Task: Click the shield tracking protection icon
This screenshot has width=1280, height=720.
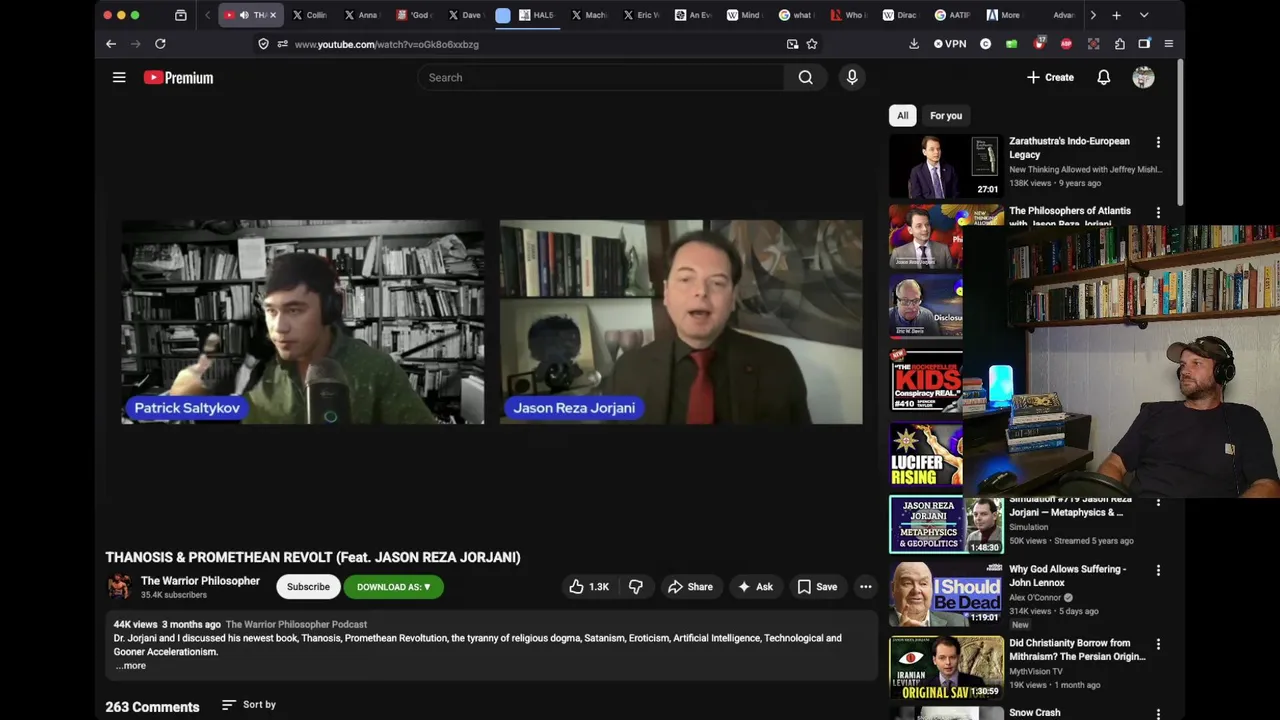Action: tap(263, 44)
